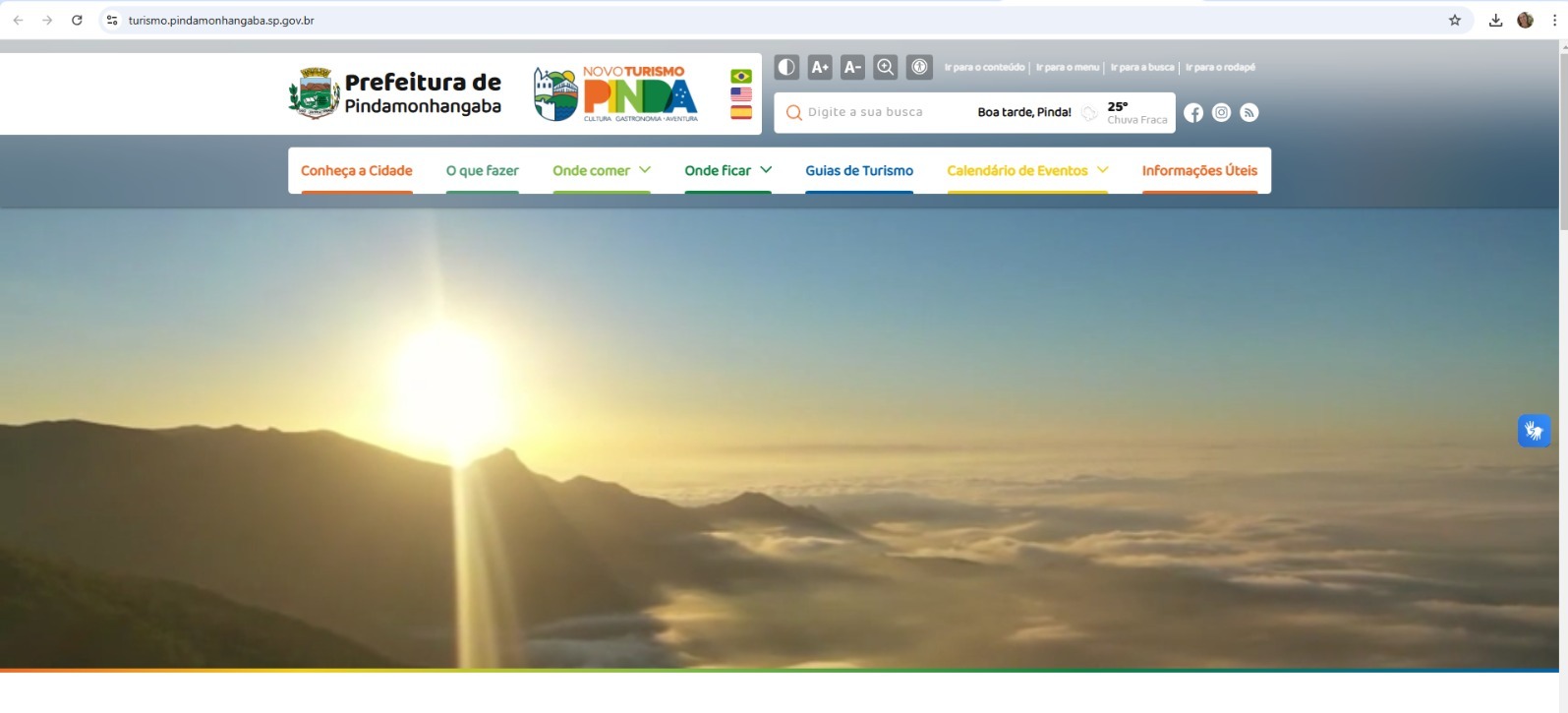
Task: Open the Conheça a Cidade menu item
Action: (x=356, y=171)
